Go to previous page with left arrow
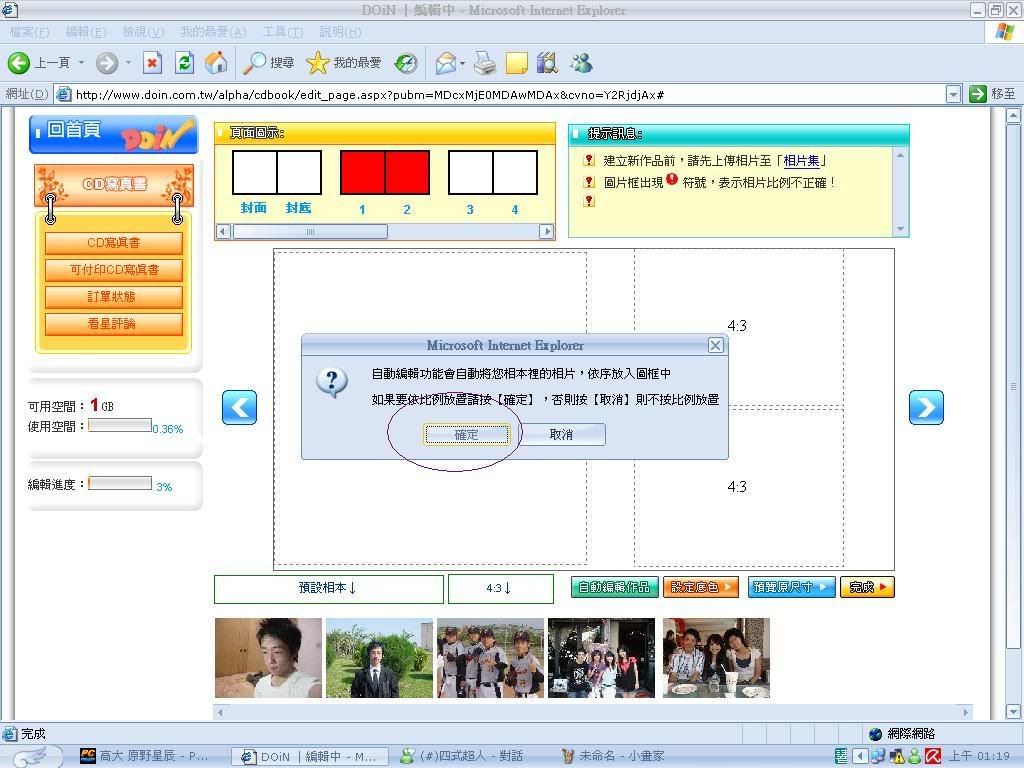This screenshot has height=768, width=1024. [x=239, y=407]
